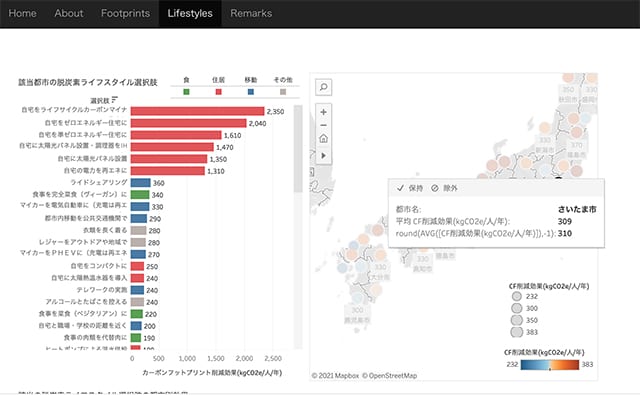Click the 保持 keep-only button in tooltip
The image size is (640, 395).
pyautogui.click(x=410, y=188)
